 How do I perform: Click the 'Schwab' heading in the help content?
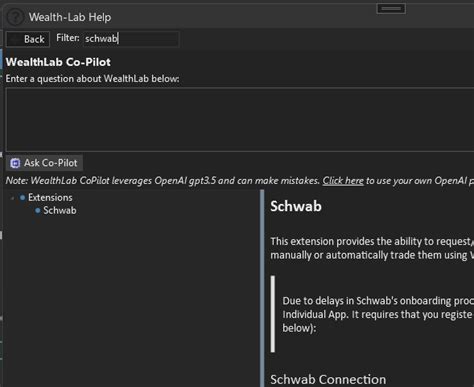(296, 206)
